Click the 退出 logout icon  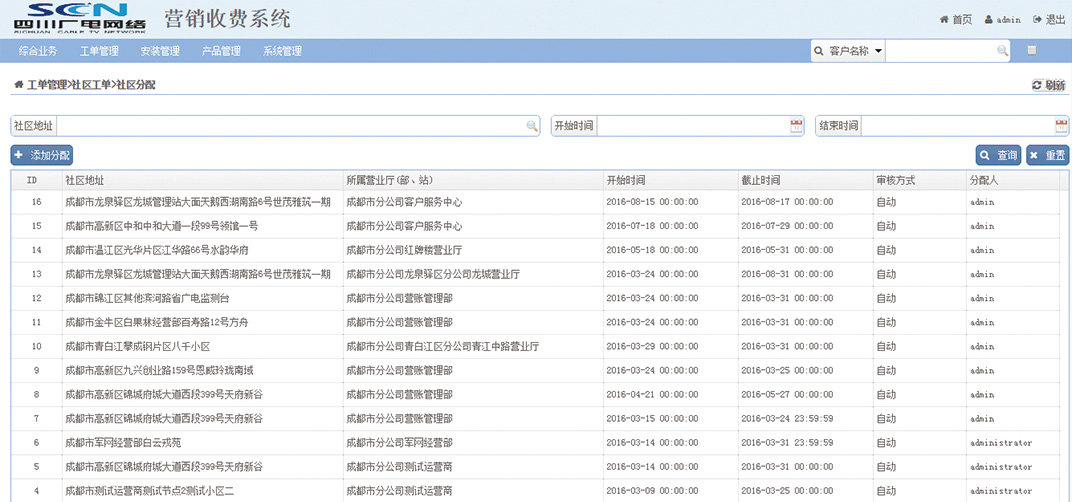pos(1037,20)
